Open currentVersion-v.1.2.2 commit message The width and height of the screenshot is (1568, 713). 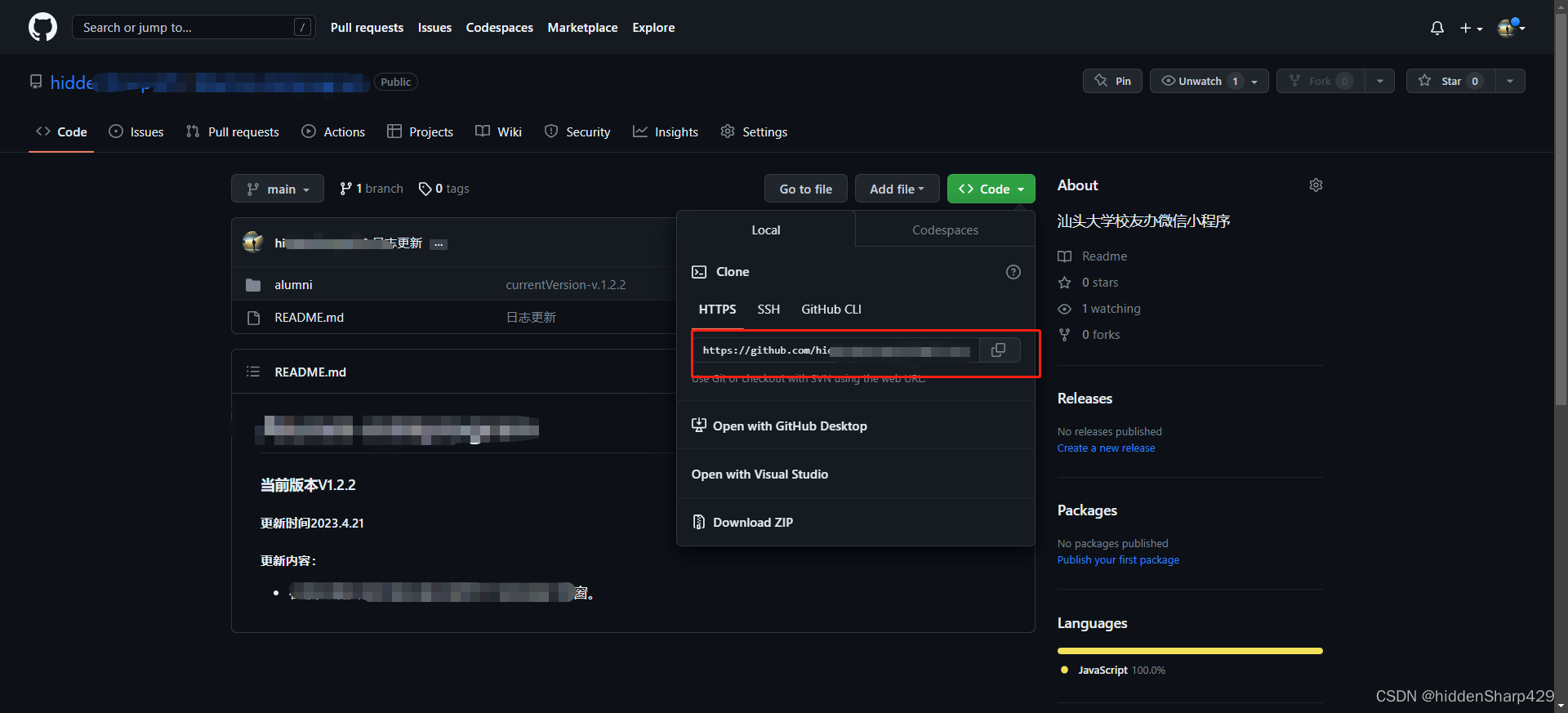tap(566, 285)
